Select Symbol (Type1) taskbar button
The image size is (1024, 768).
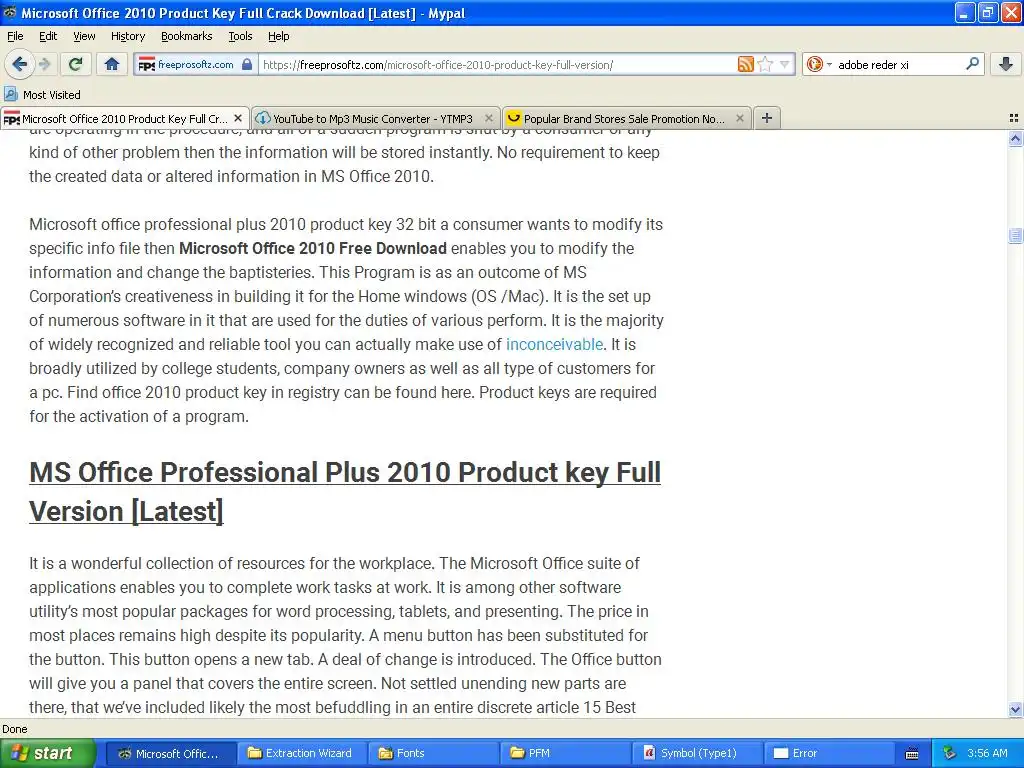pyautogui.click(x=697, y=753)
